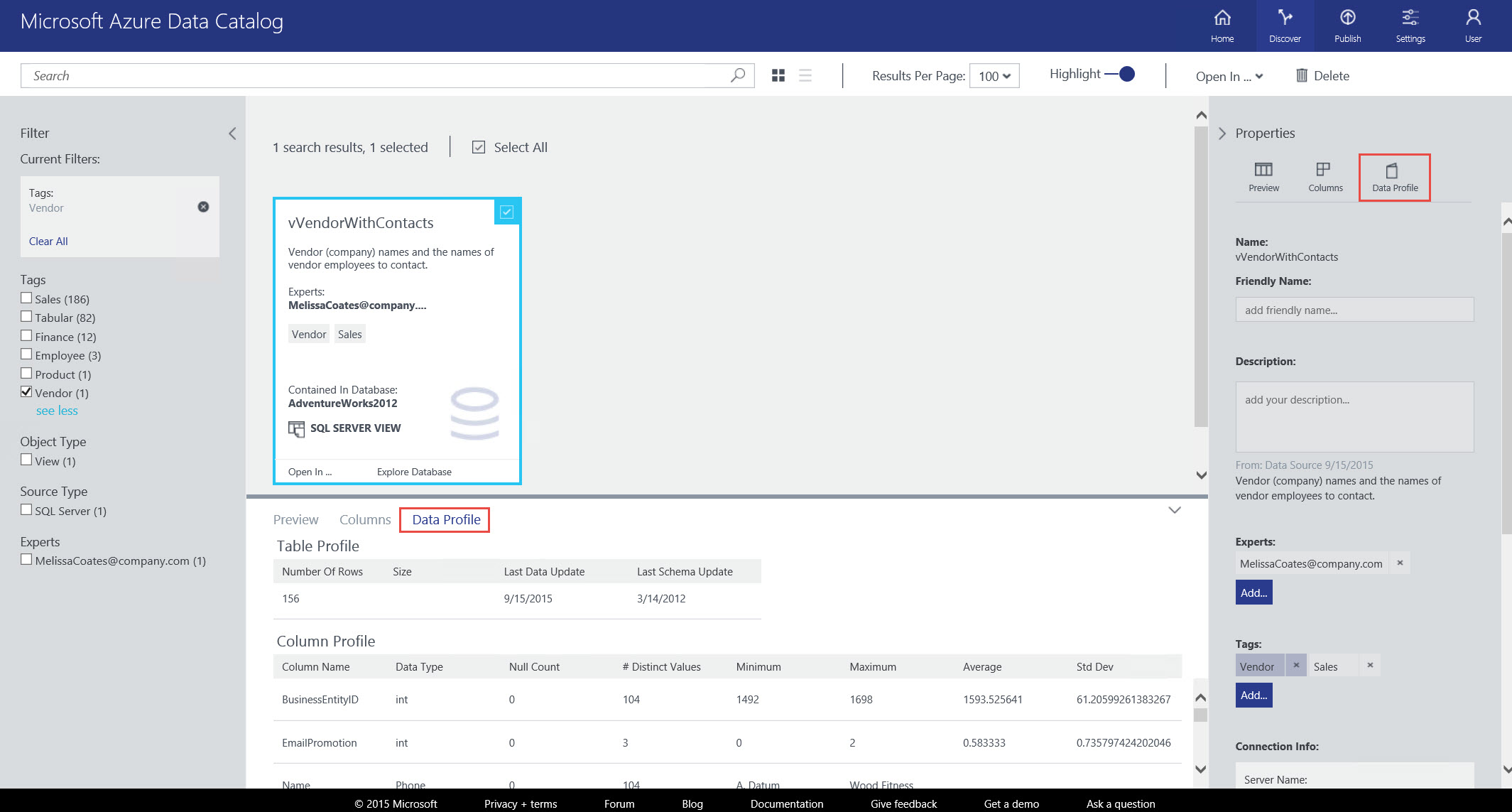
Task: Click the Properties scrollbar down arrow
Action: click(x=1506, y=769)
